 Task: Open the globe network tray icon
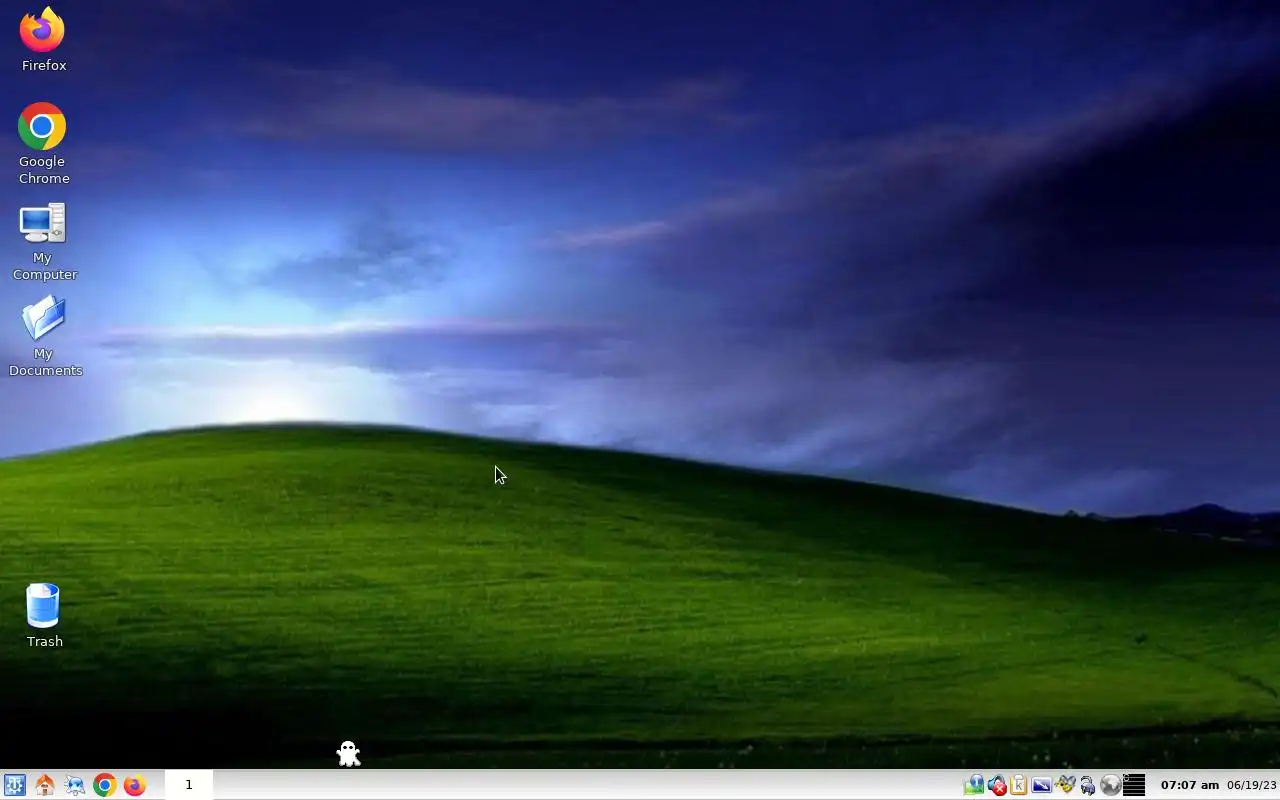1110,785
